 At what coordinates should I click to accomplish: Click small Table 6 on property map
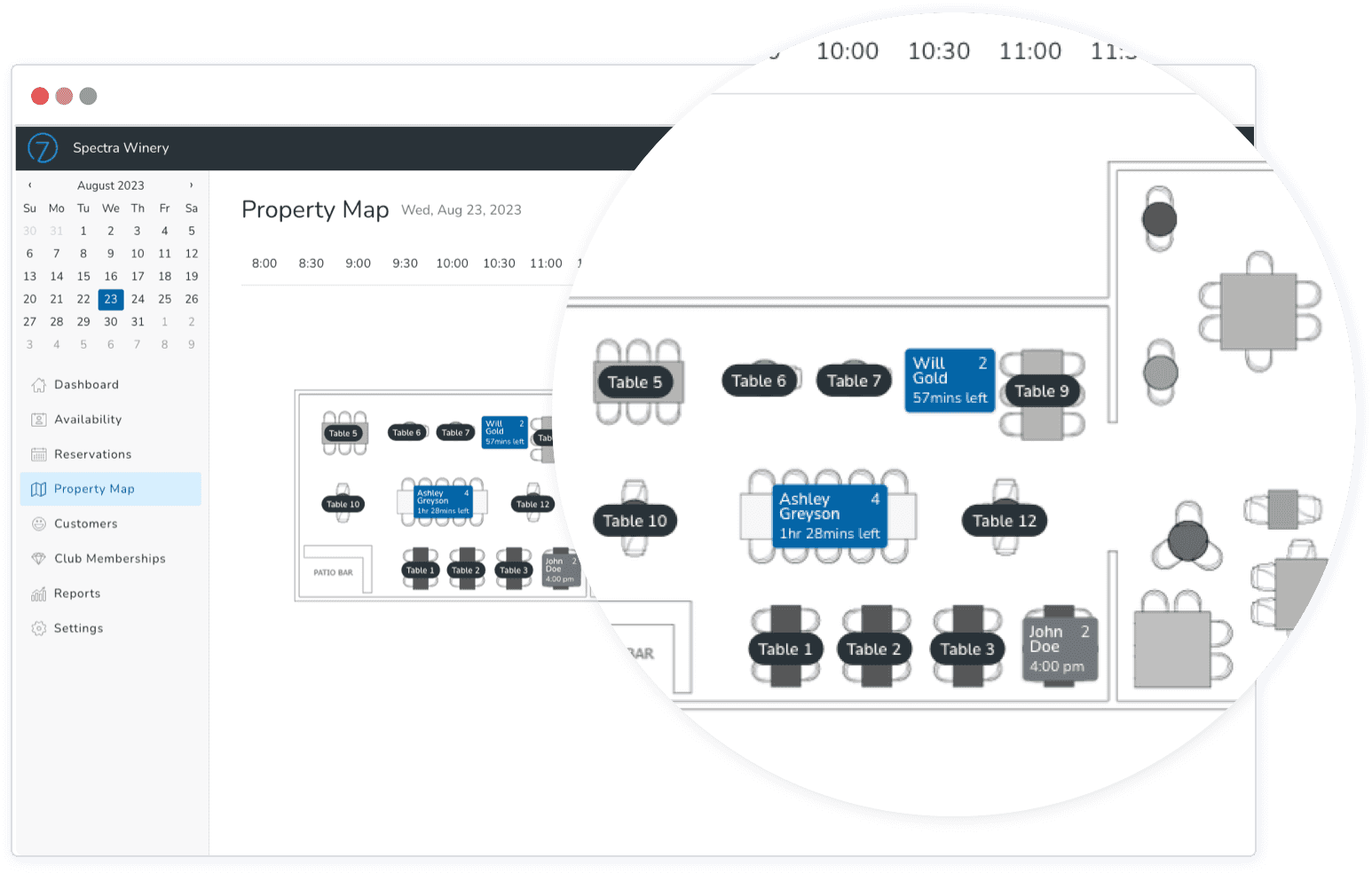coord(407,433)
